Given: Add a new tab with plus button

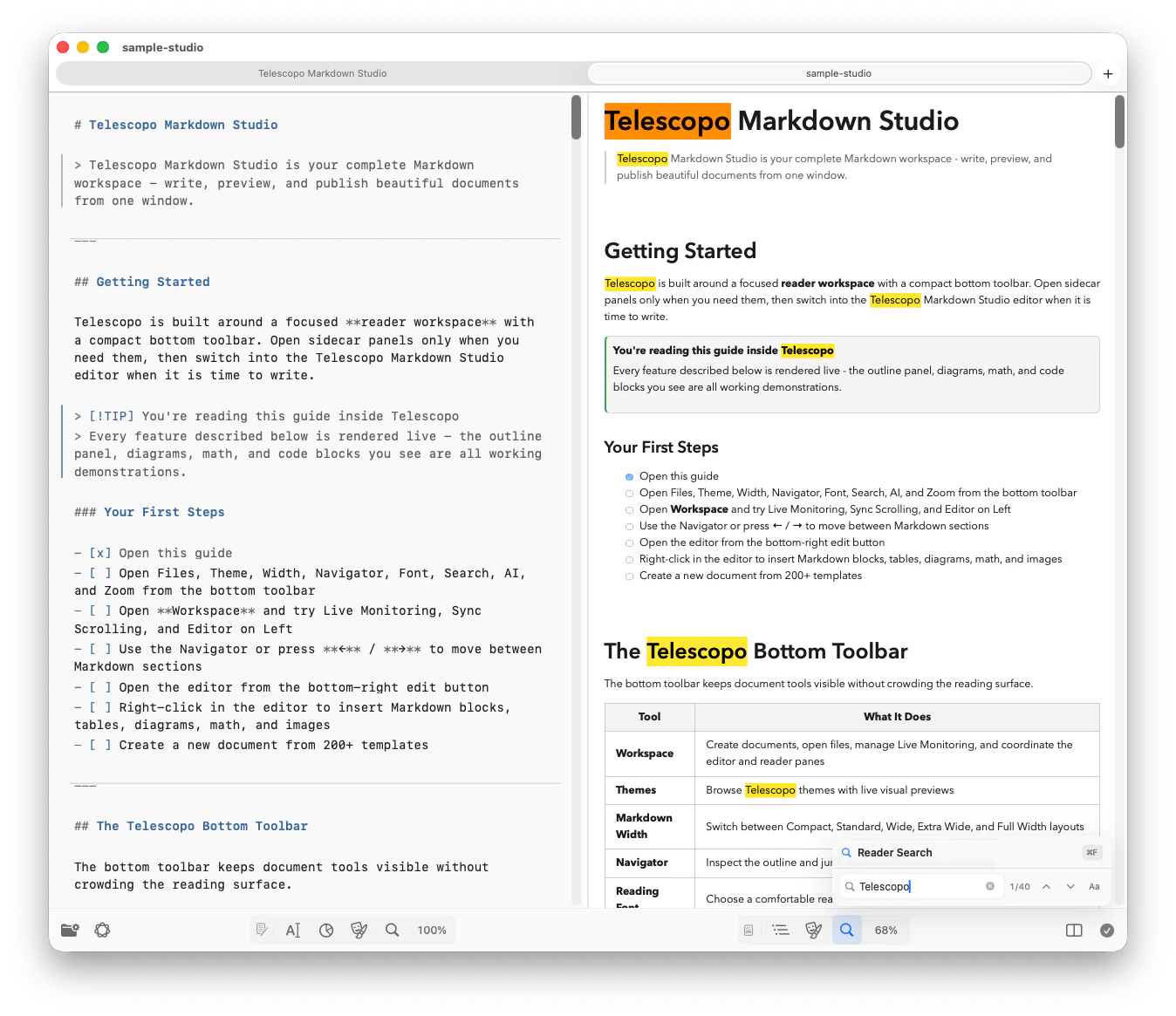Looking at the screenshot, I should 1108,73.
